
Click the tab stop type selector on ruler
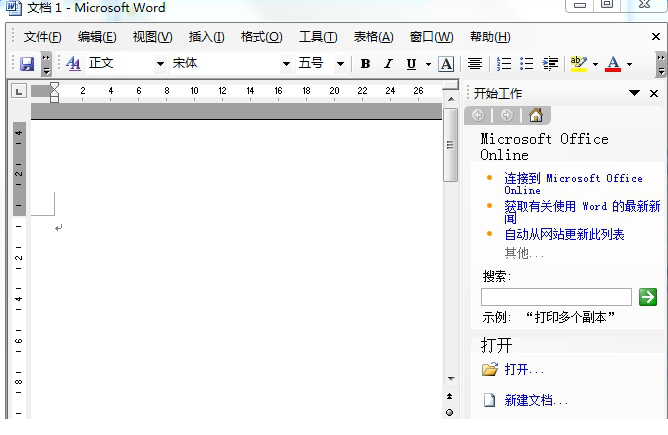coord(19,91)
